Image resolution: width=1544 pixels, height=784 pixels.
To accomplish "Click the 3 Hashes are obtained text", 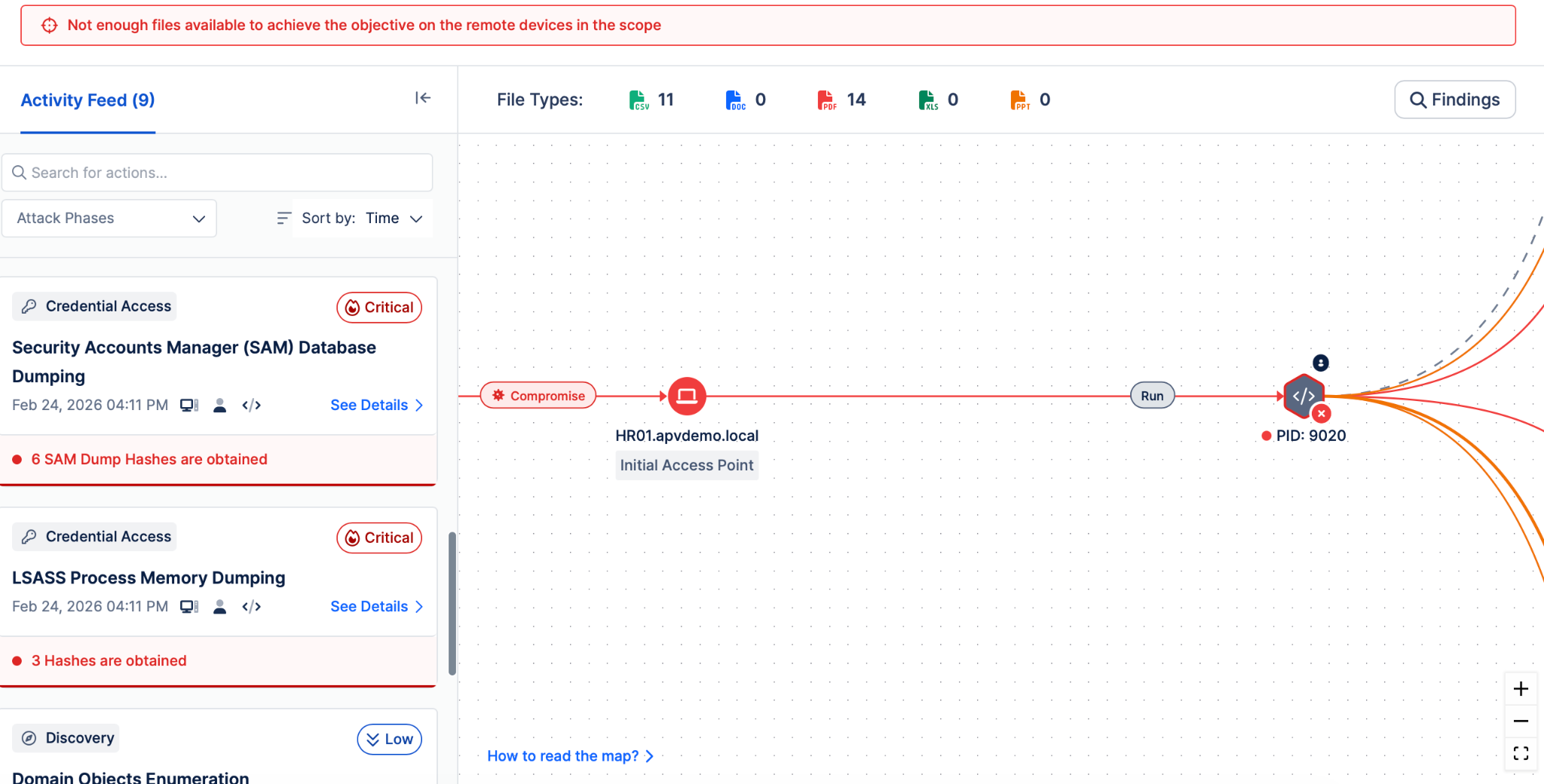I will [x=109, y=661].
